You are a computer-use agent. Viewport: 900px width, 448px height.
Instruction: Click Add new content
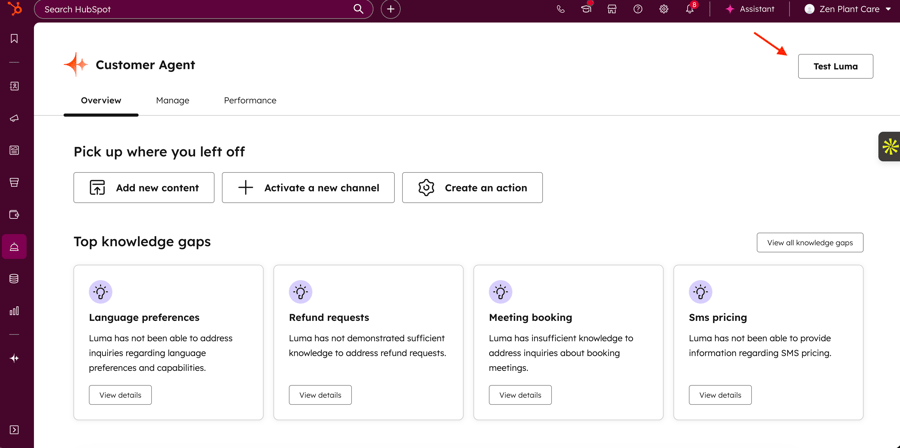click(144, 188)
